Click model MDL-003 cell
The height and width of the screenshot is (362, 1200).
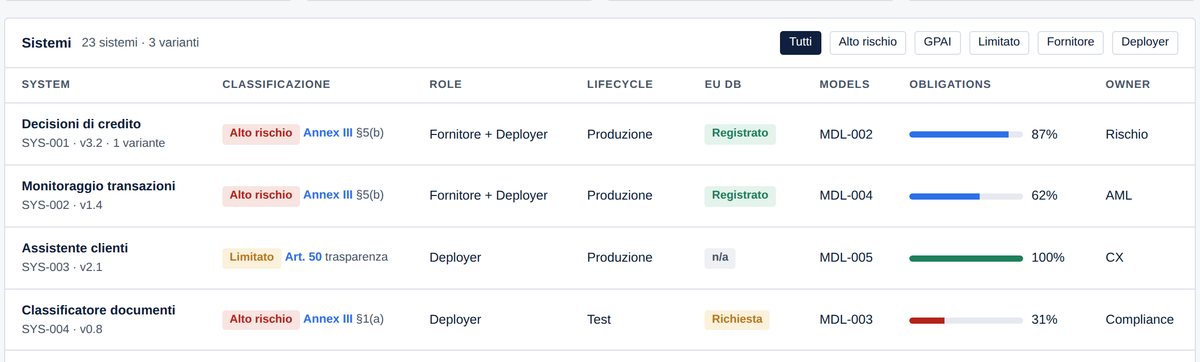846,320
